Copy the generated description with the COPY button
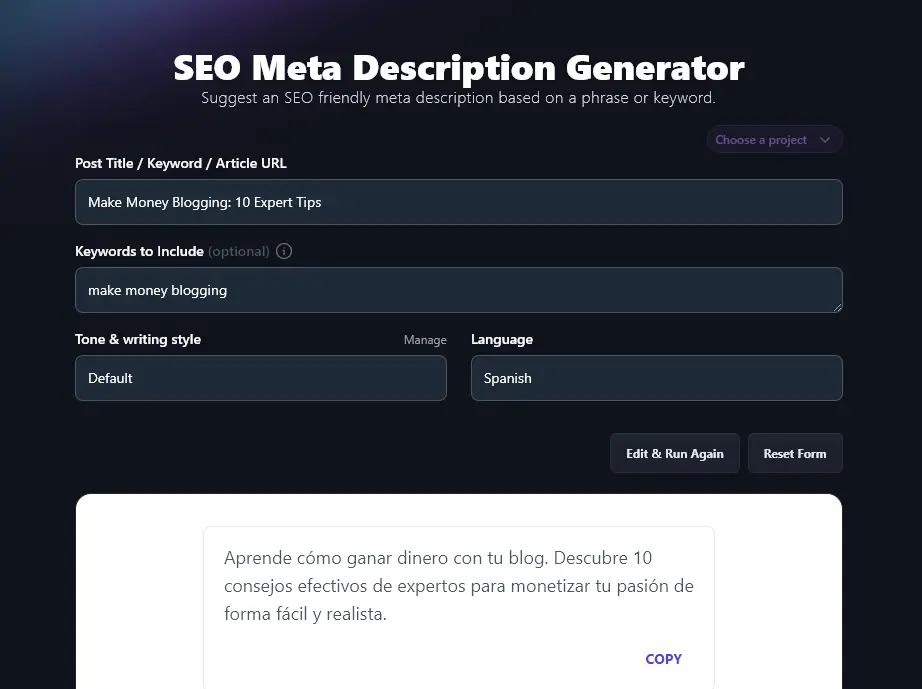The height and width of the screenshot is (689, 922). click(x=663, y=659)
